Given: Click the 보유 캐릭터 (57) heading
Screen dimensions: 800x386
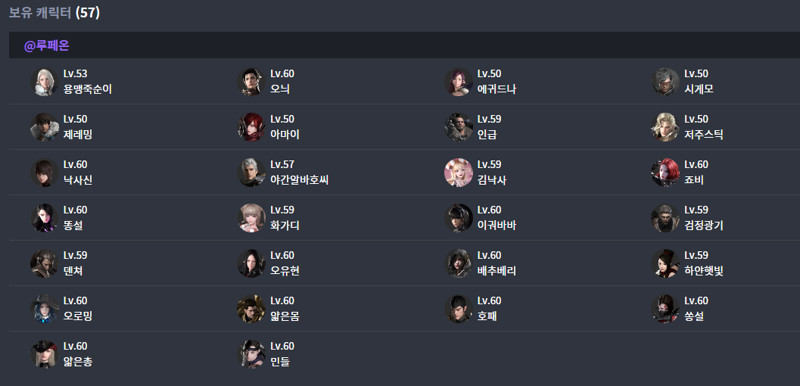Looking at the screenshot, I should (54, 13).
